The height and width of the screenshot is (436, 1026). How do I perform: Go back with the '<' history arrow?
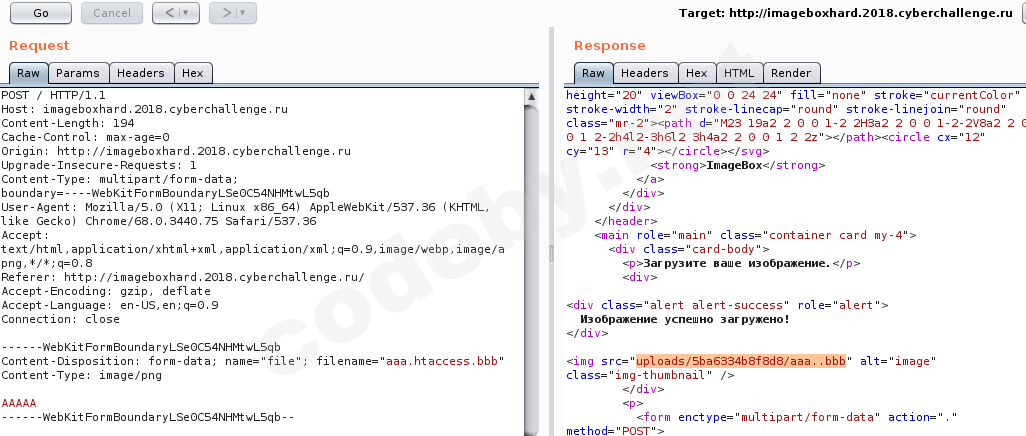(169, 13)
